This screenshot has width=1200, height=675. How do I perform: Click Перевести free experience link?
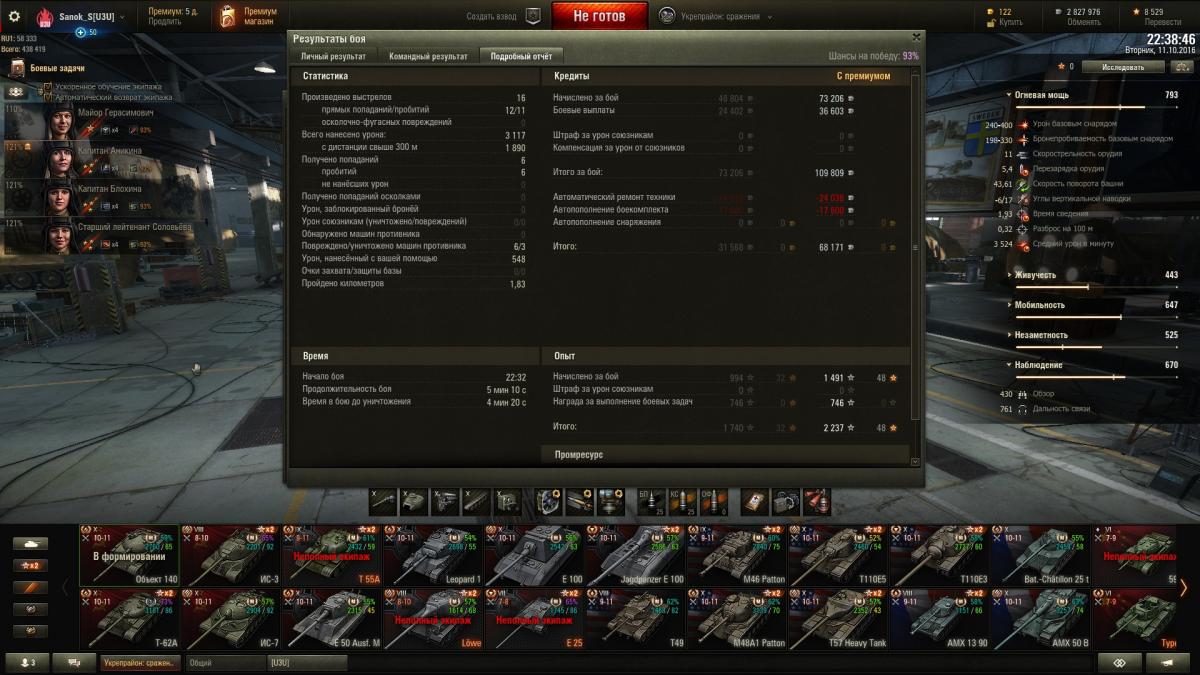click(x=1163, y=22)
